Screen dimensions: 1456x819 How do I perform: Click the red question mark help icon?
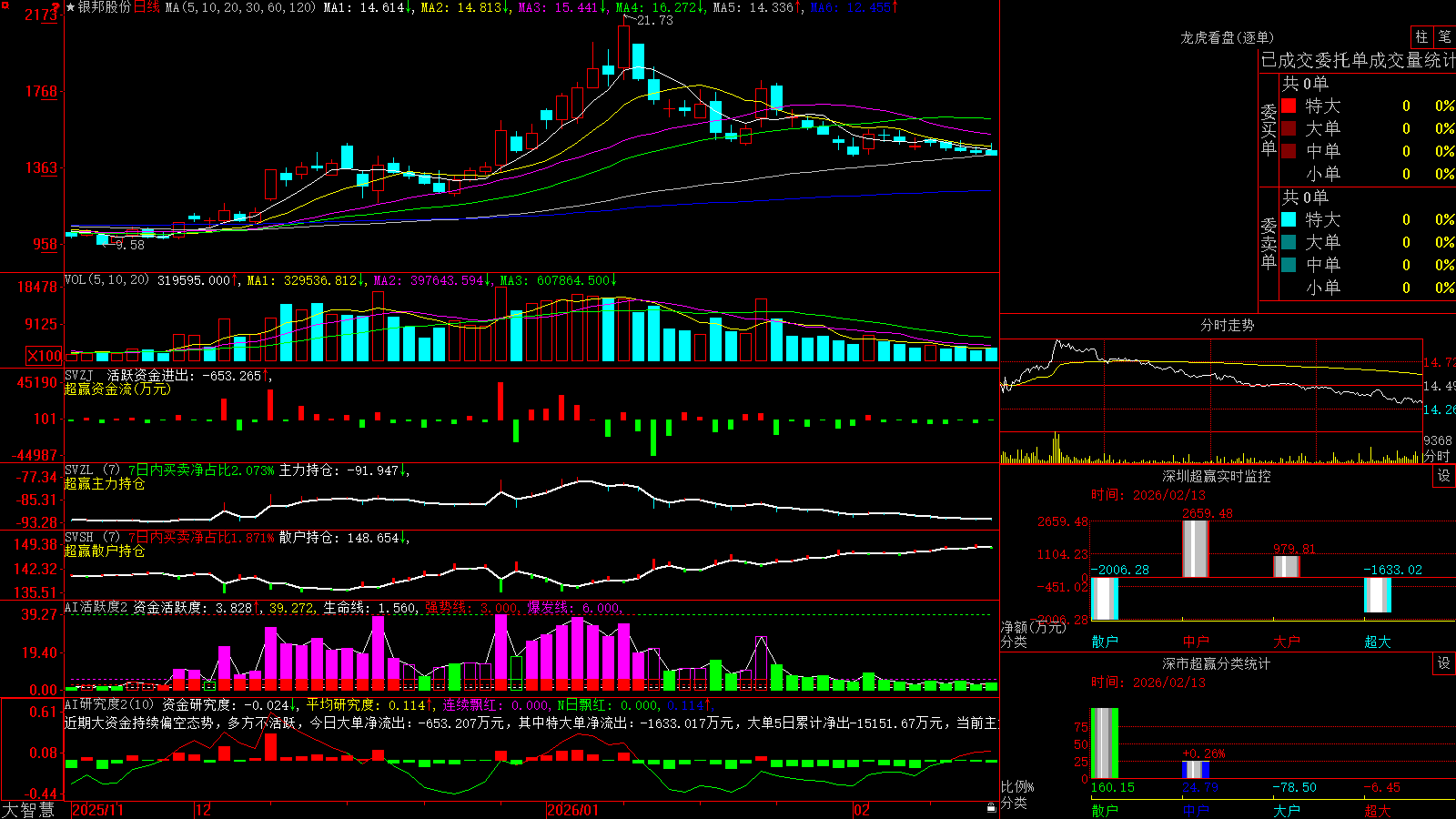coord(56,7)
